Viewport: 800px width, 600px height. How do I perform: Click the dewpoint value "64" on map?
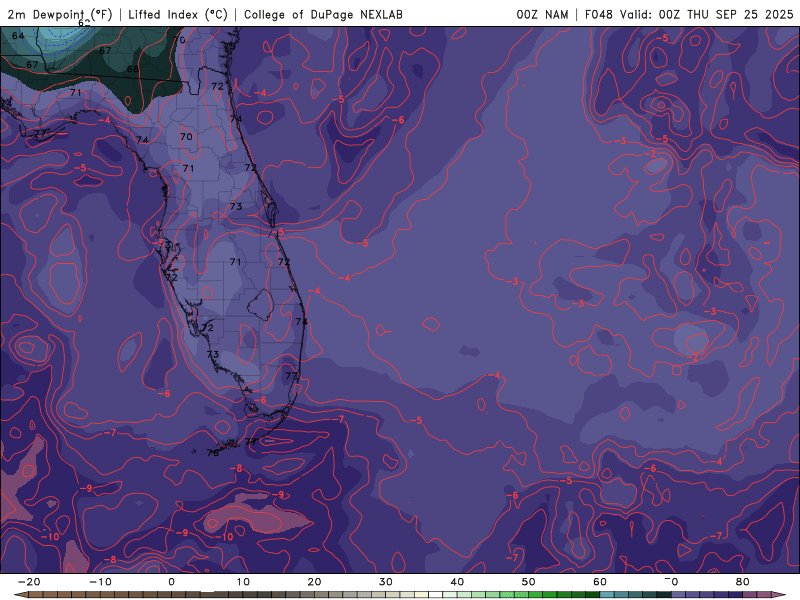18,36
